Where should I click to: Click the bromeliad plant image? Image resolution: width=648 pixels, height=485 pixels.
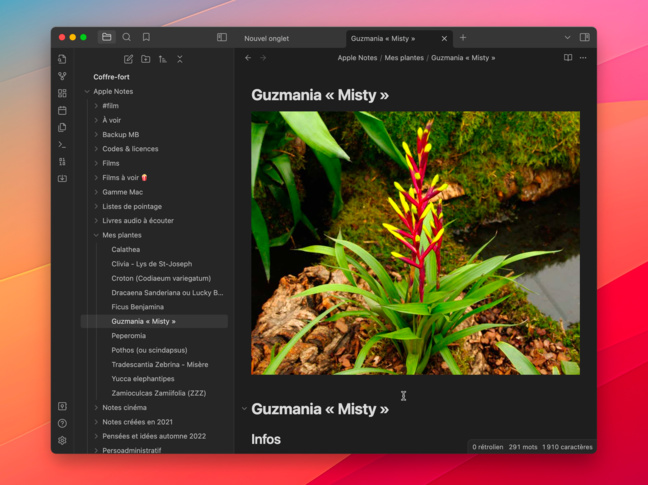coord(415,243)
